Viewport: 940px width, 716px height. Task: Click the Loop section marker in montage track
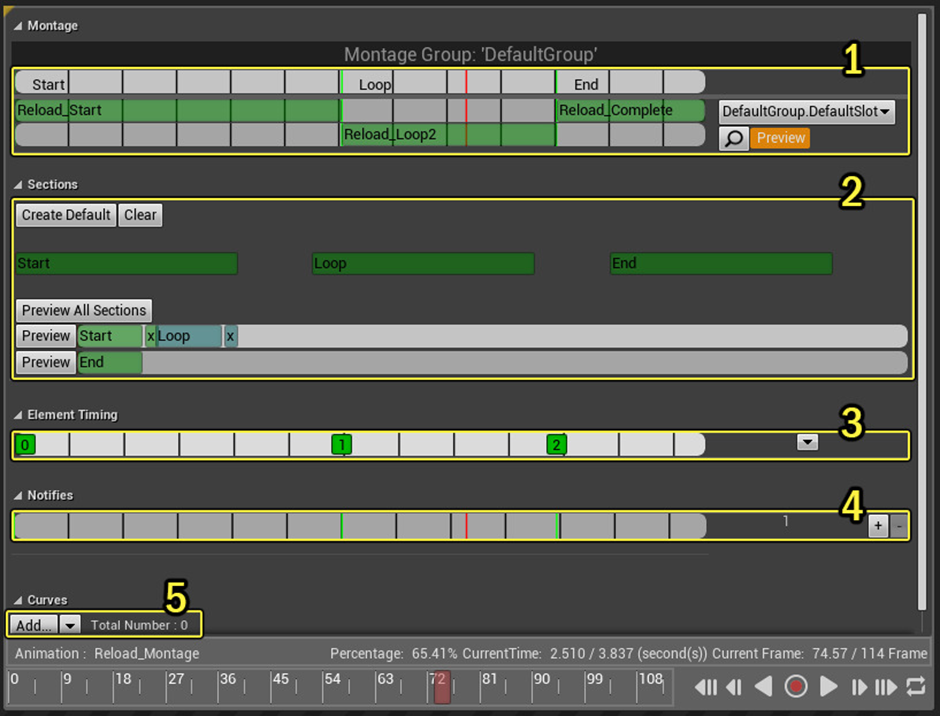(x=375, y=85)
